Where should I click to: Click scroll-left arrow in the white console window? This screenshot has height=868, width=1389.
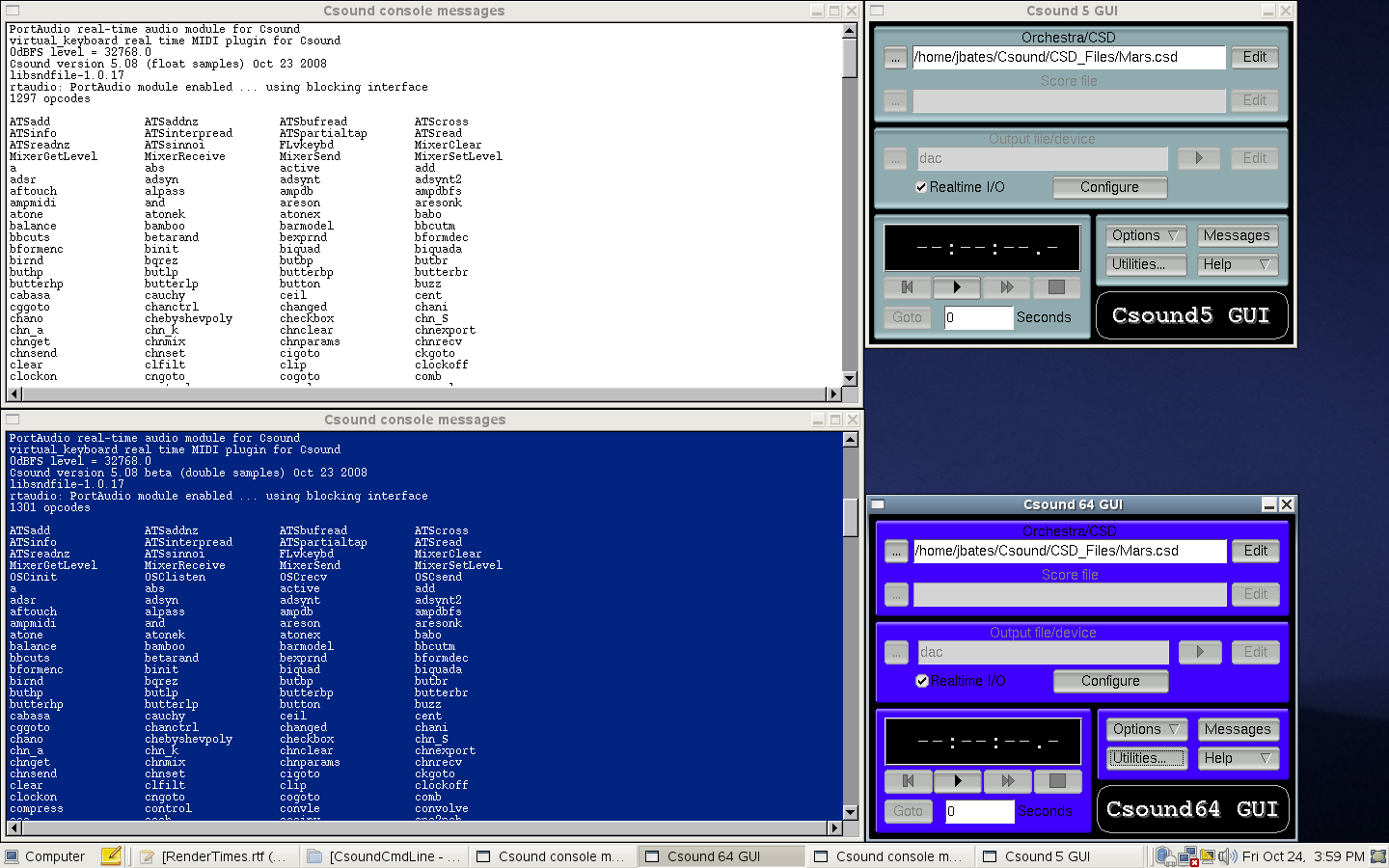14,393
